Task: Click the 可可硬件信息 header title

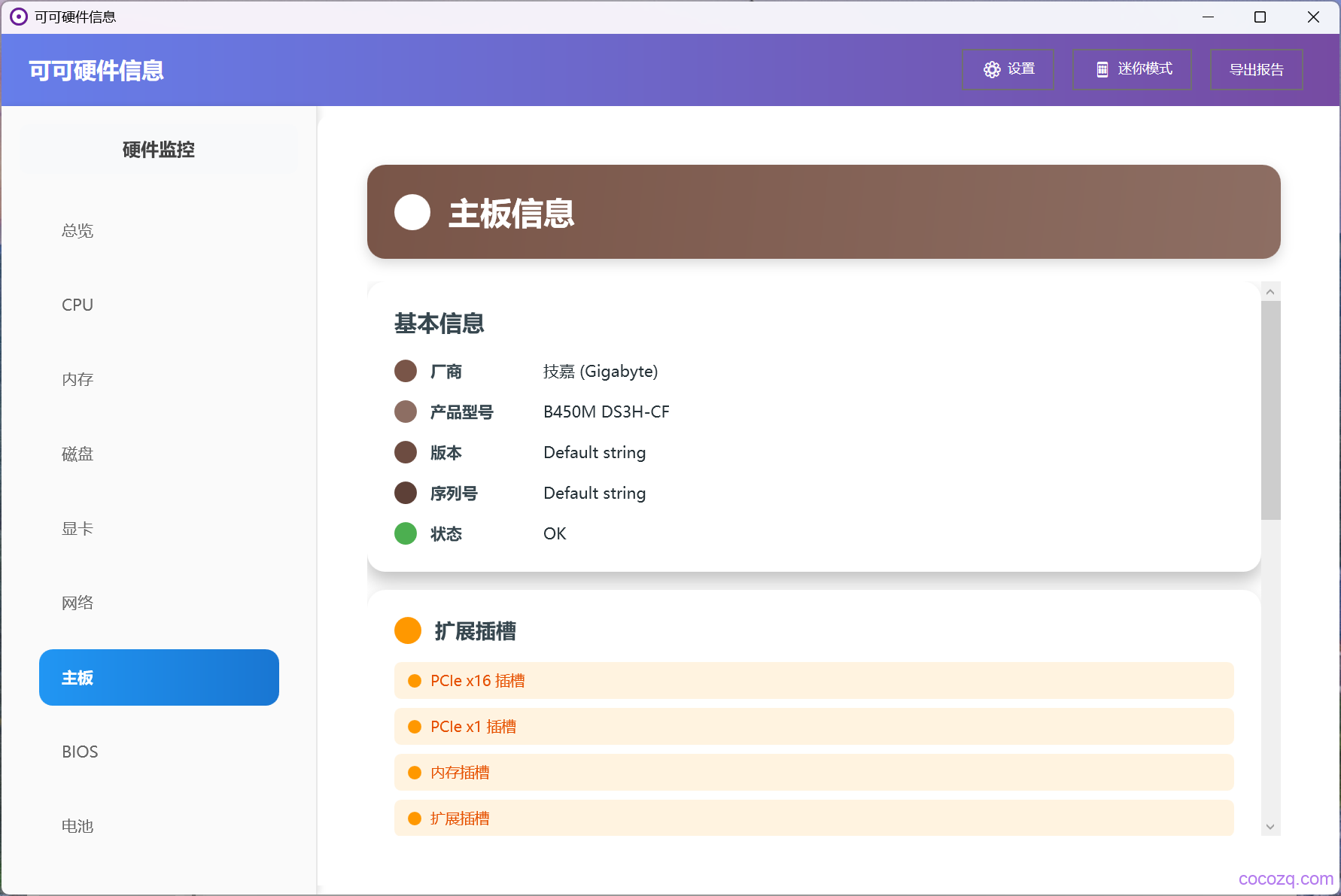Action: pyautogui.click(x=96, y=71)
